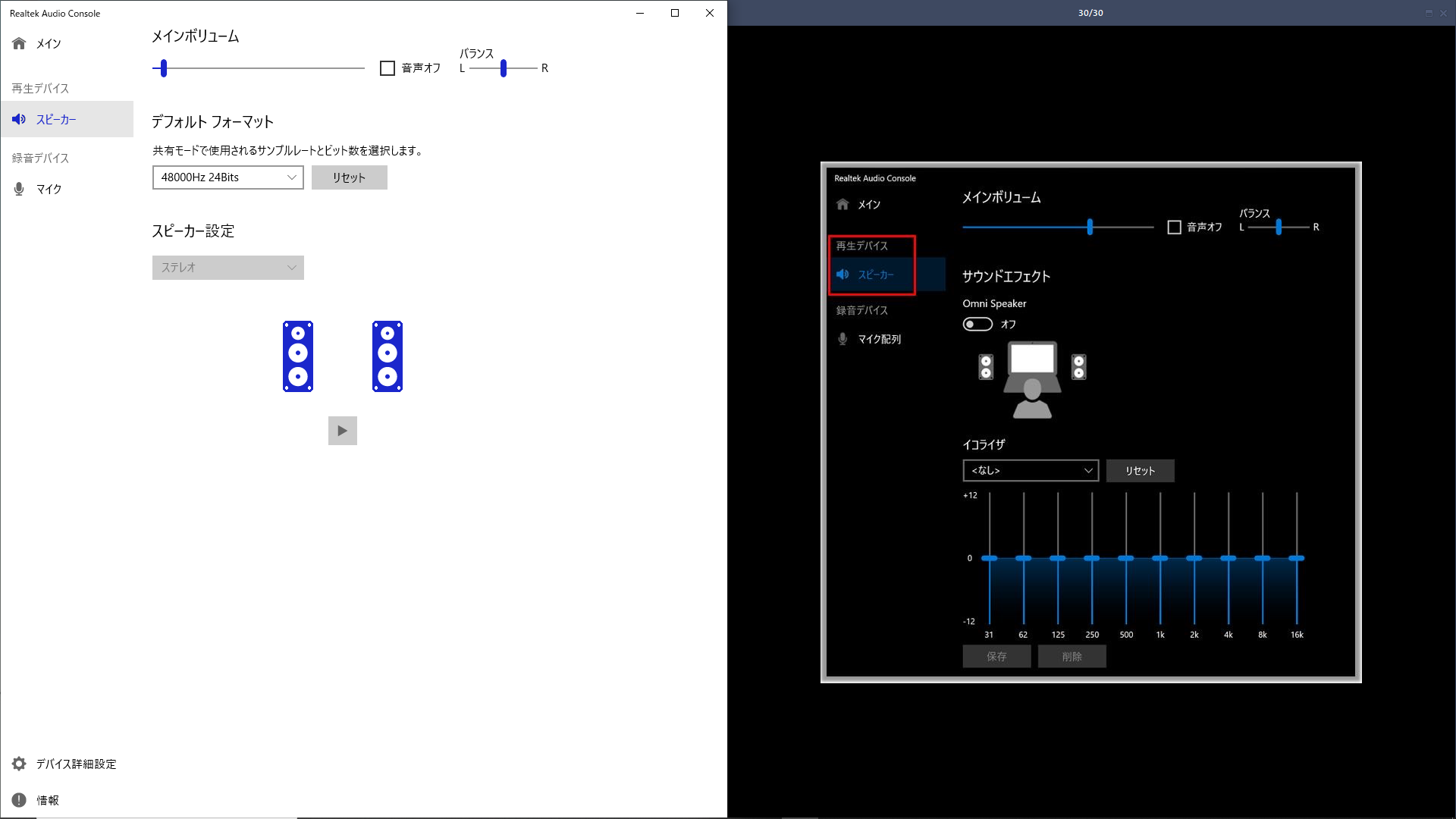The height and width of the screenshot is (819, 1456).
Task: Click the 保存 button under equalizer
Action: coord(996,657)
